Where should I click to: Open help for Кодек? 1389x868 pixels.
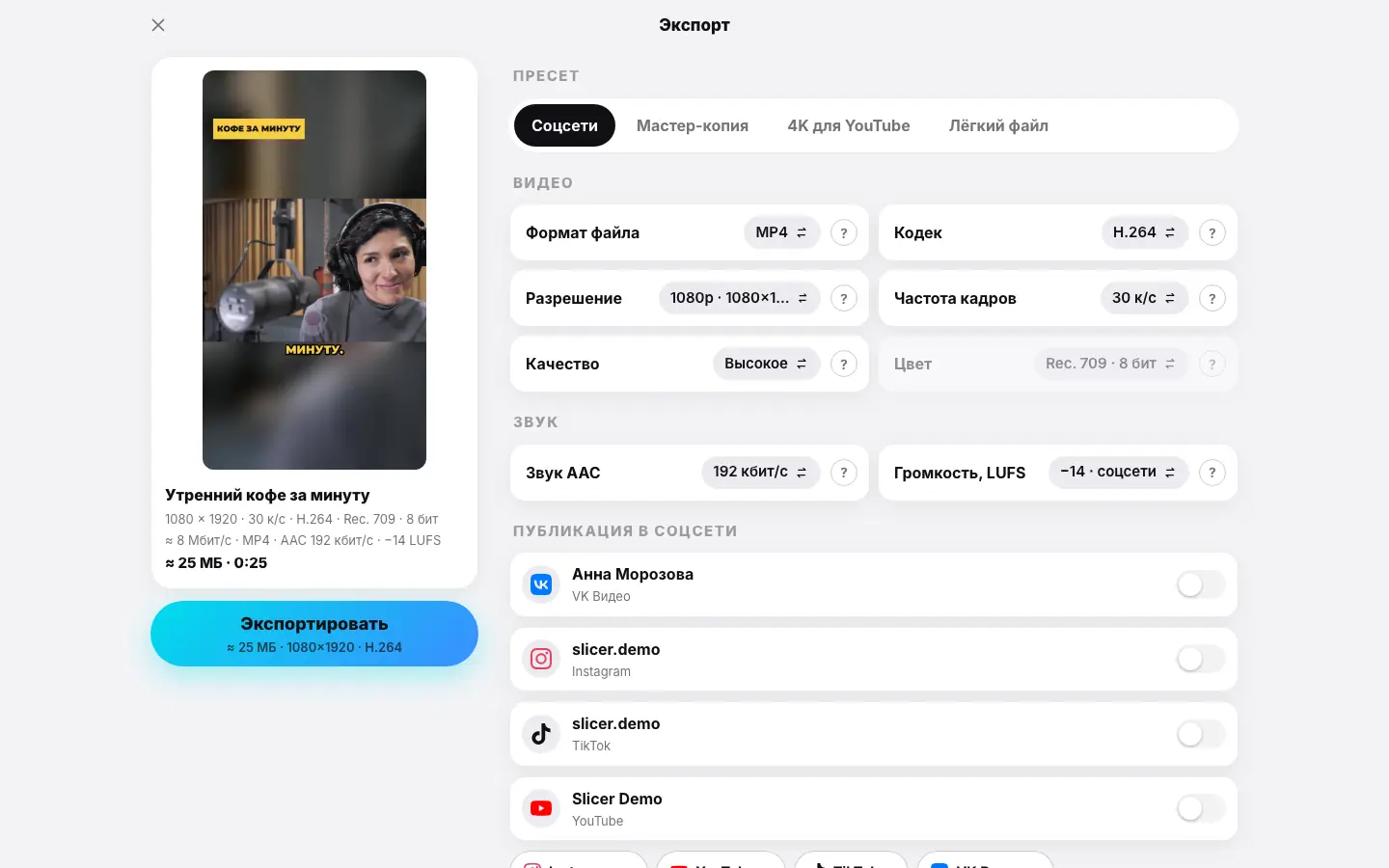point(1212,232)
